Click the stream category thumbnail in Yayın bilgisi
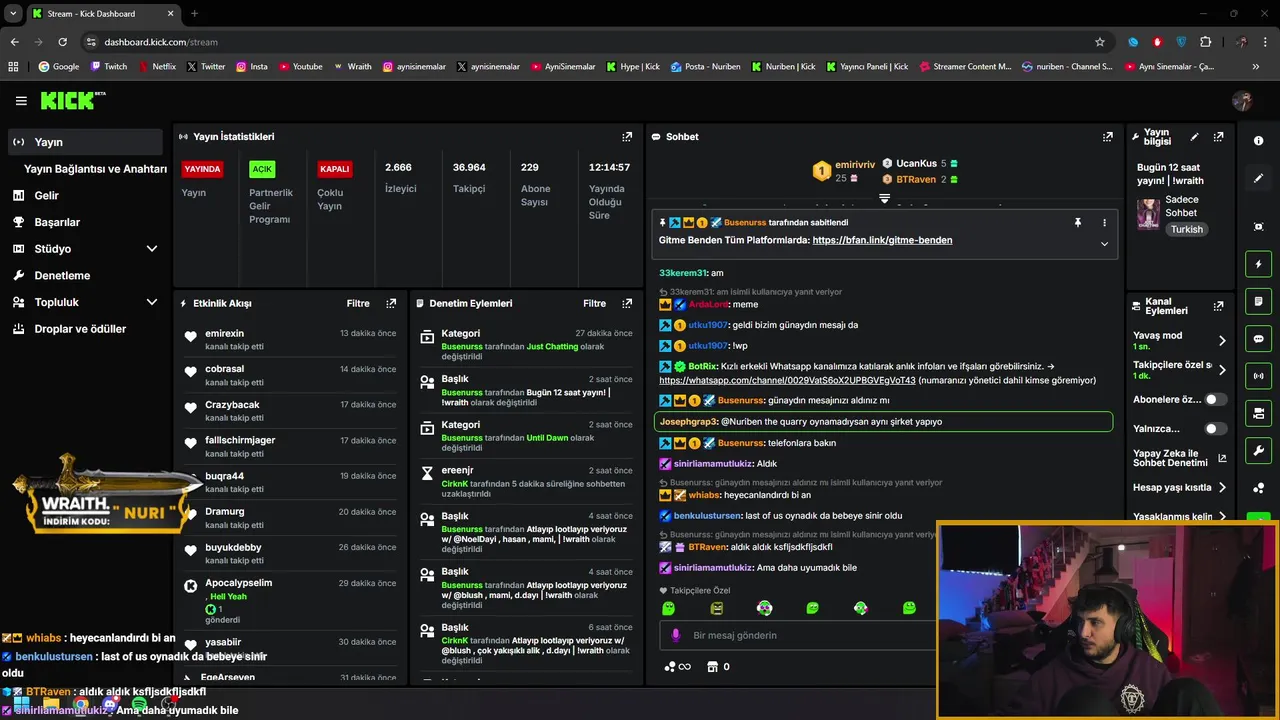Image resolution: width=1280 pixels, height=720 pixels. (x=1148, y=214)
